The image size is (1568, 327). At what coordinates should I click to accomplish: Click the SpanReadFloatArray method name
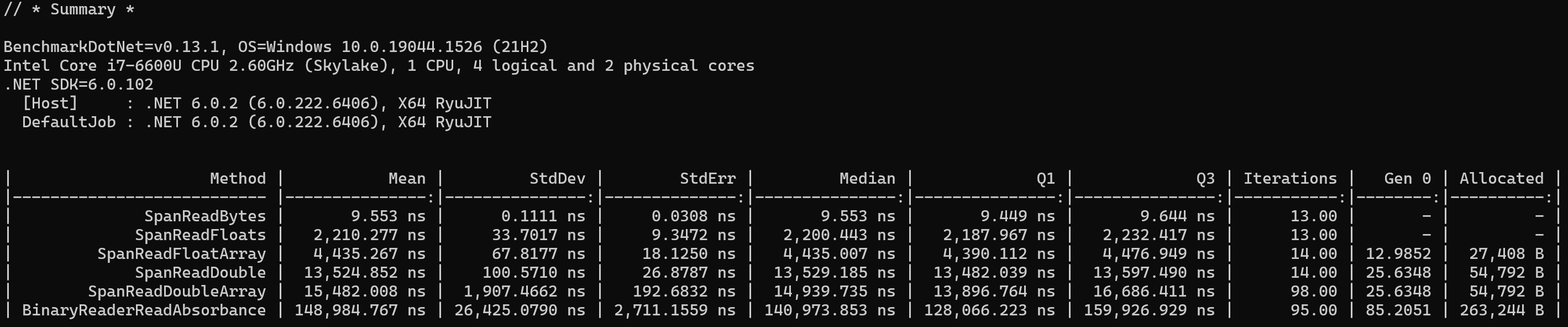[x=181, y=254]
